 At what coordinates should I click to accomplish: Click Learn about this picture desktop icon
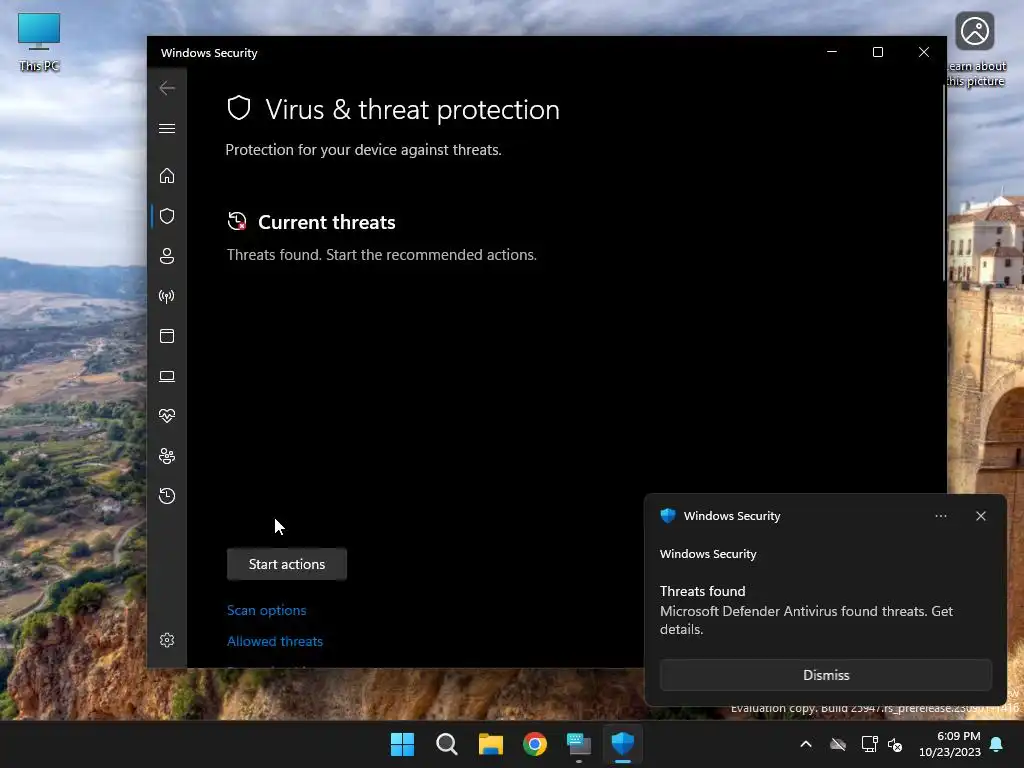[975, 50]
